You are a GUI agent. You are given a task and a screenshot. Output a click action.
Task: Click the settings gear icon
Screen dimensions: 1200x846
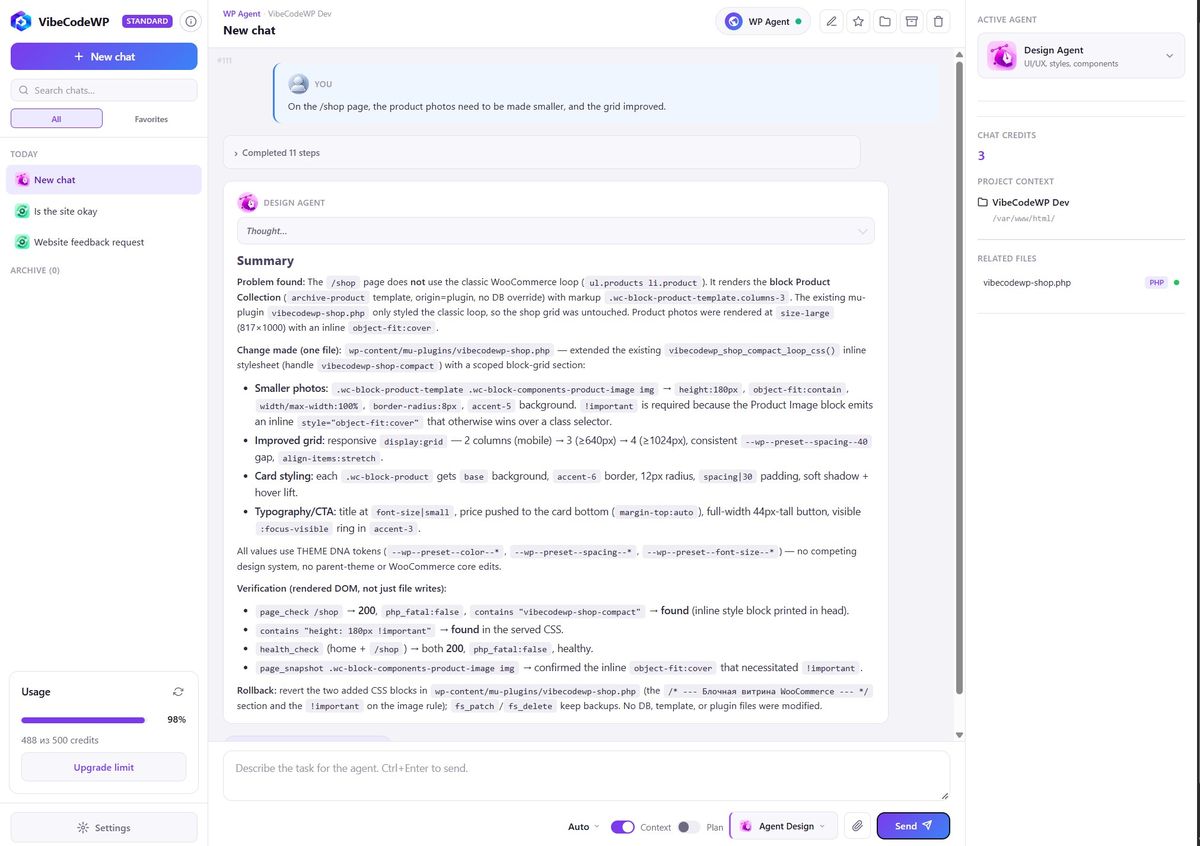[x=83, y=828]
